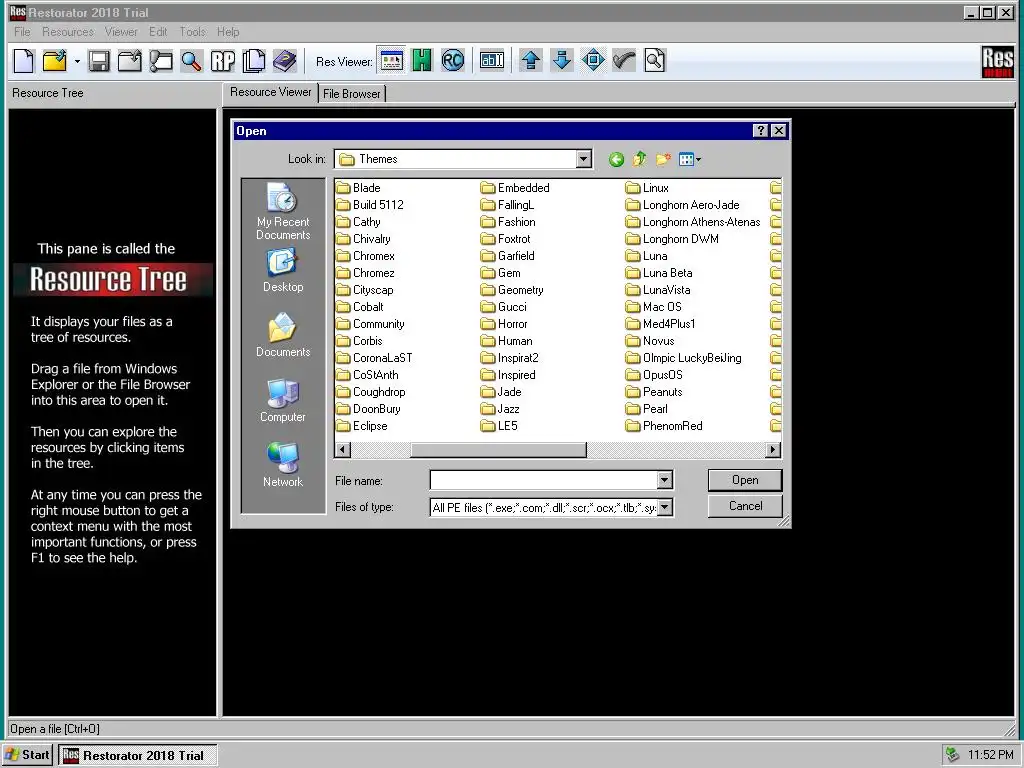Click the Save floppy disk icon
Viewport: 1024px width, 768px height.
(99, 61)
